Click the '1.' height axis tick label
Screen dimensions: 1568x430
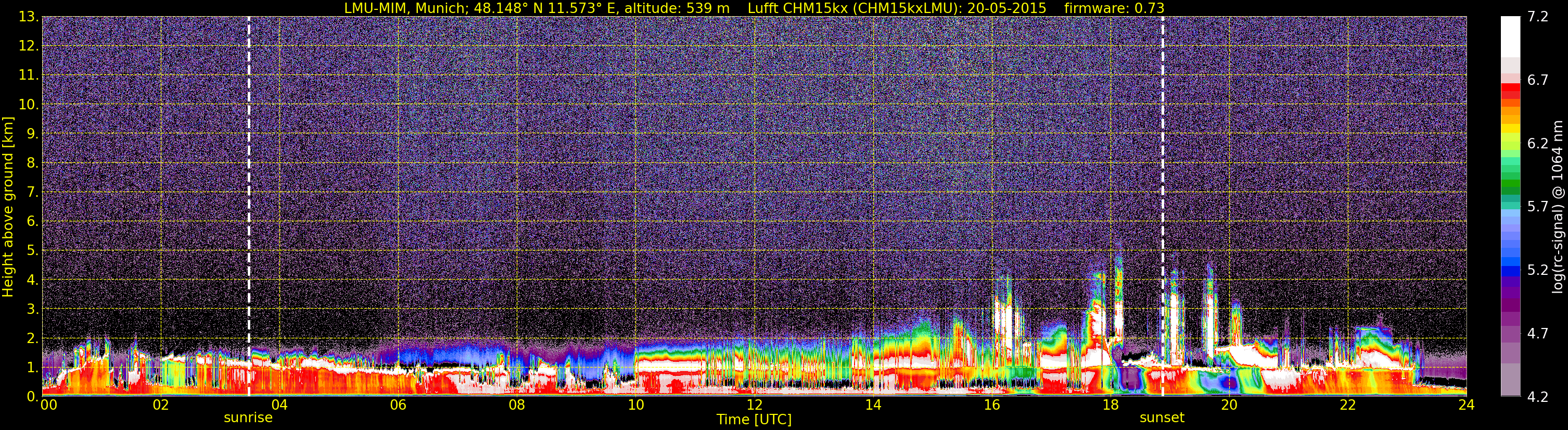(x=32, y=367)
